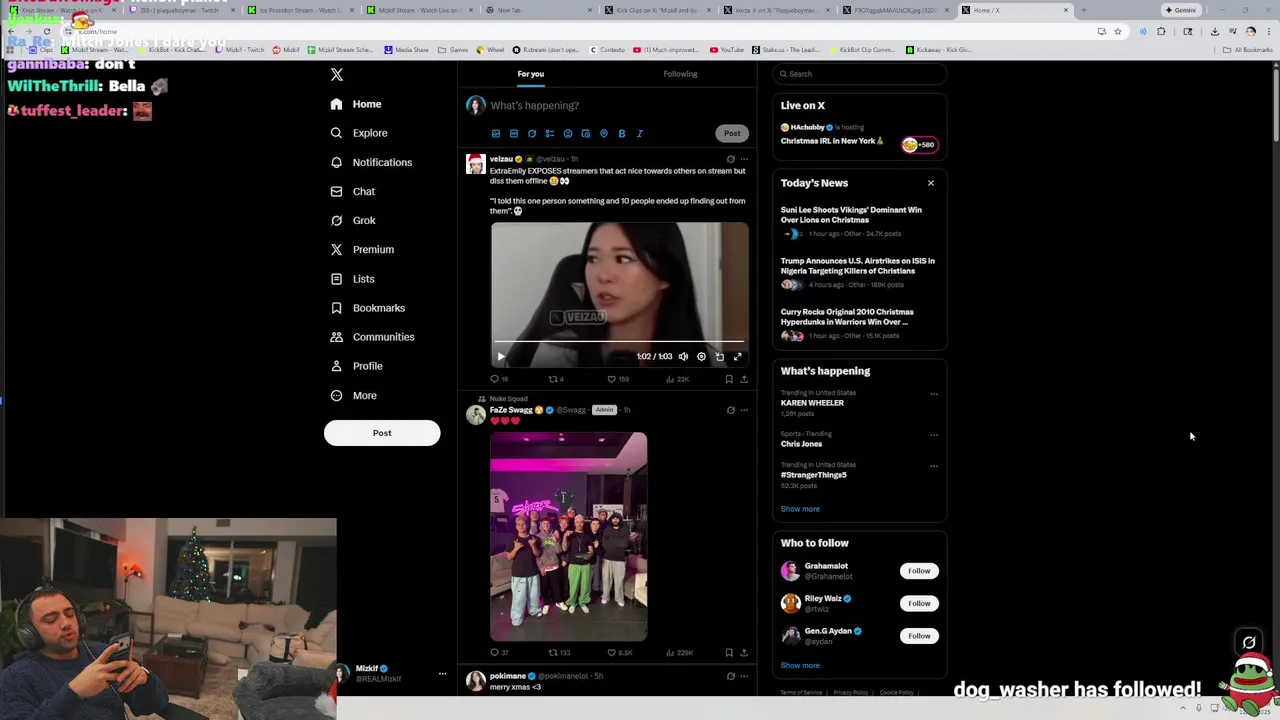Toggle bold formatting in composer

(622, 134)
